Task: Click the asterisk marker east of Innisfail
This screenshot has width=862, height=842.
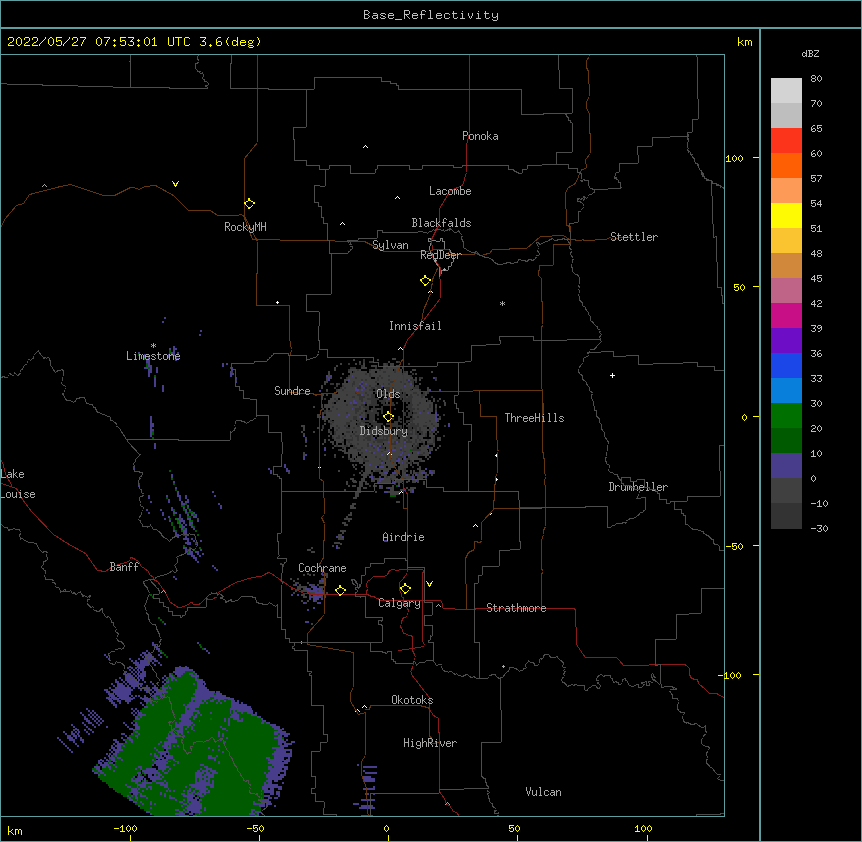Action: (x=502, y=303)
